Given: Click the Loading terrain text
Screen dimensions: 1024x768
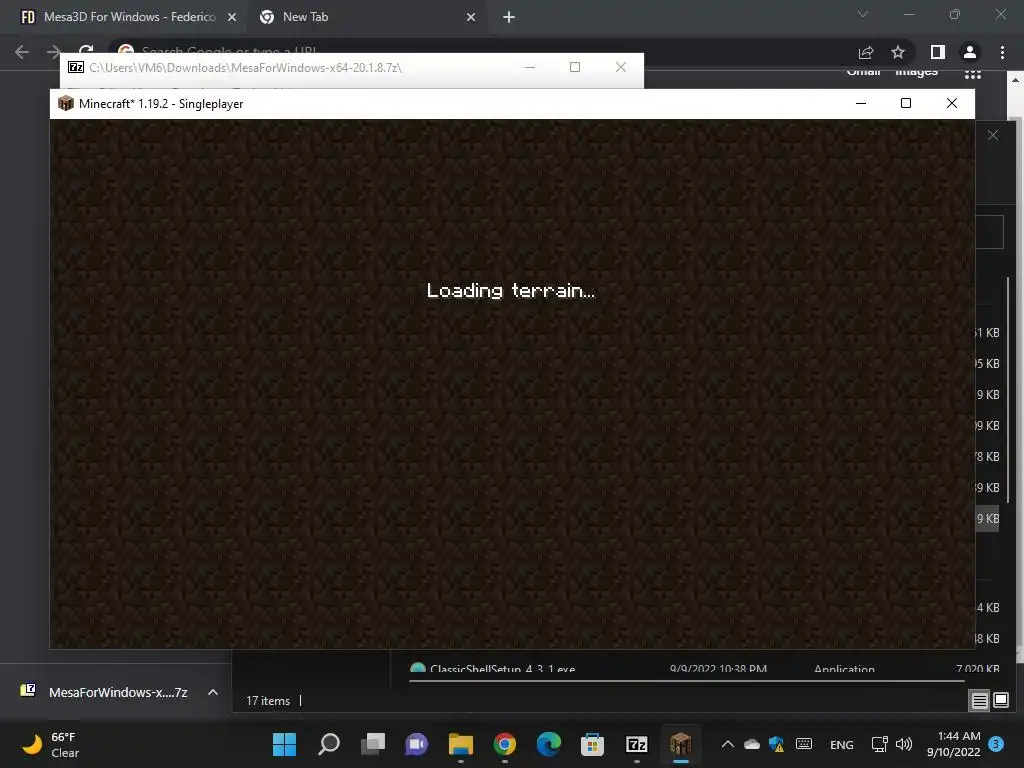Looking at the screenshot, I should pyautogui.click(x=511, y=291).
